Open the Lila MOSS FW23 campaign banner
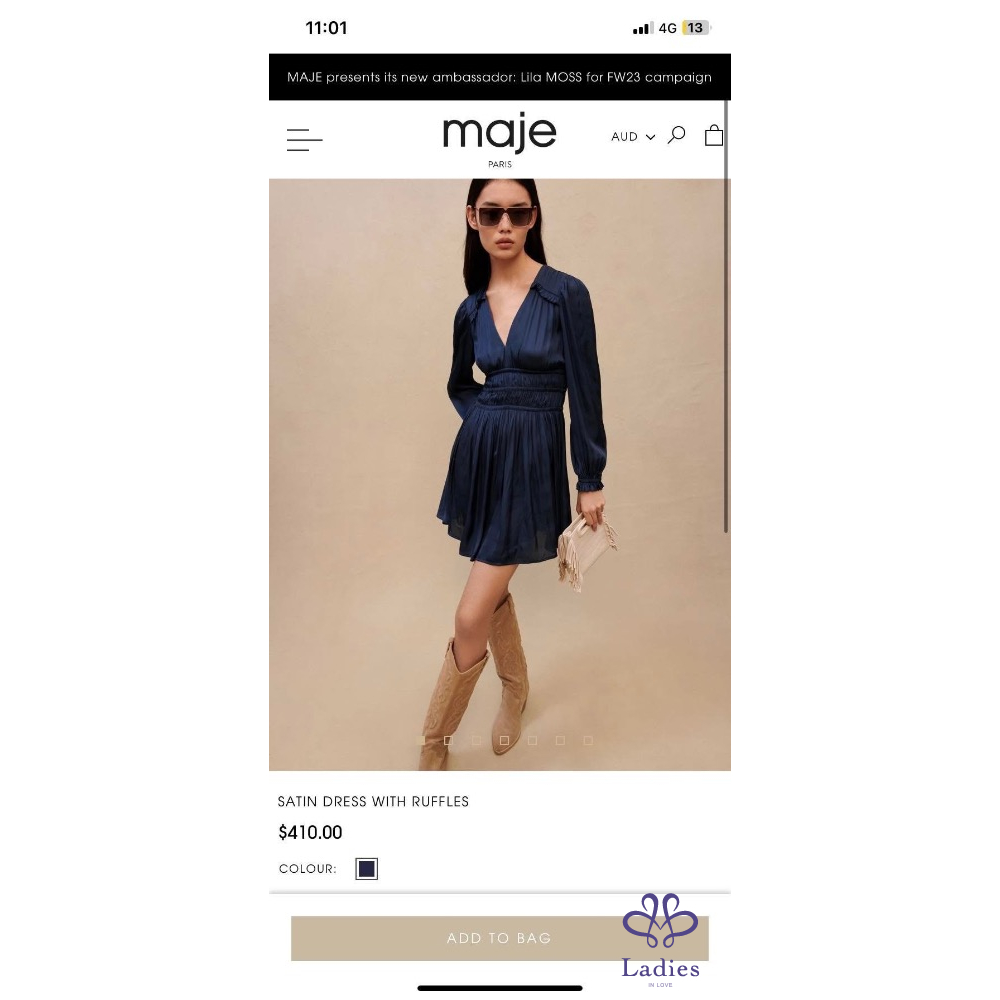This screenshot has width=1000, height=1000. [x=499, y=77]
